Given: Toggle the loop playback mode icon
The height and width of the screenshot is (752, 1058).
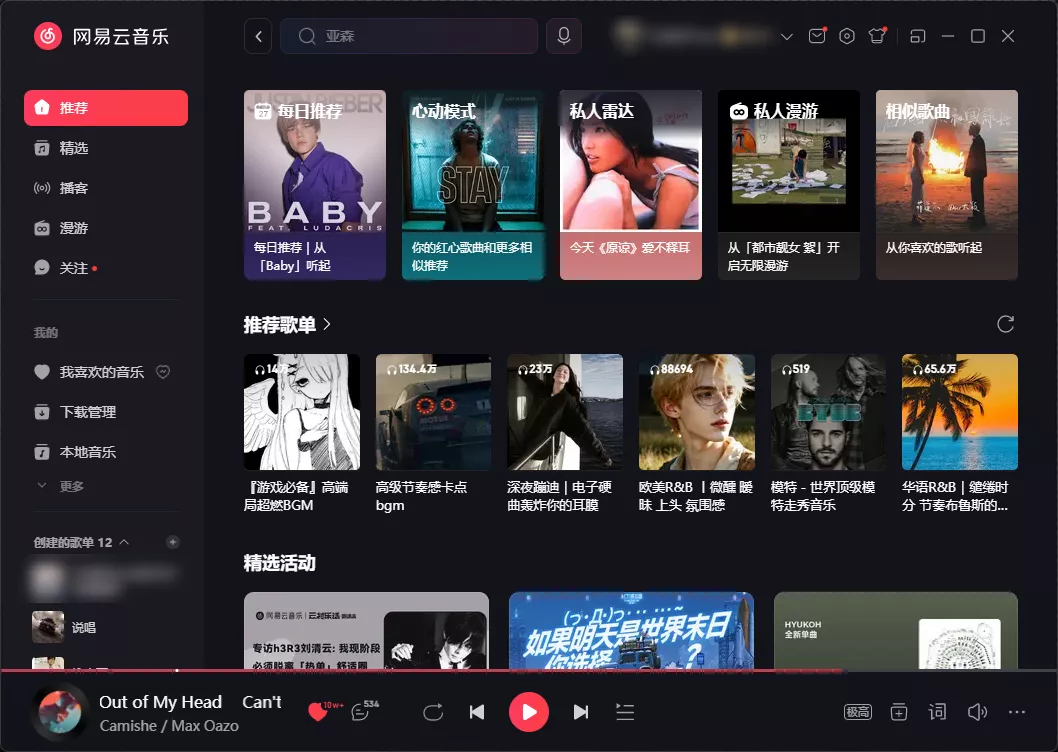Looking at the screenshot, I should point(433,712).
